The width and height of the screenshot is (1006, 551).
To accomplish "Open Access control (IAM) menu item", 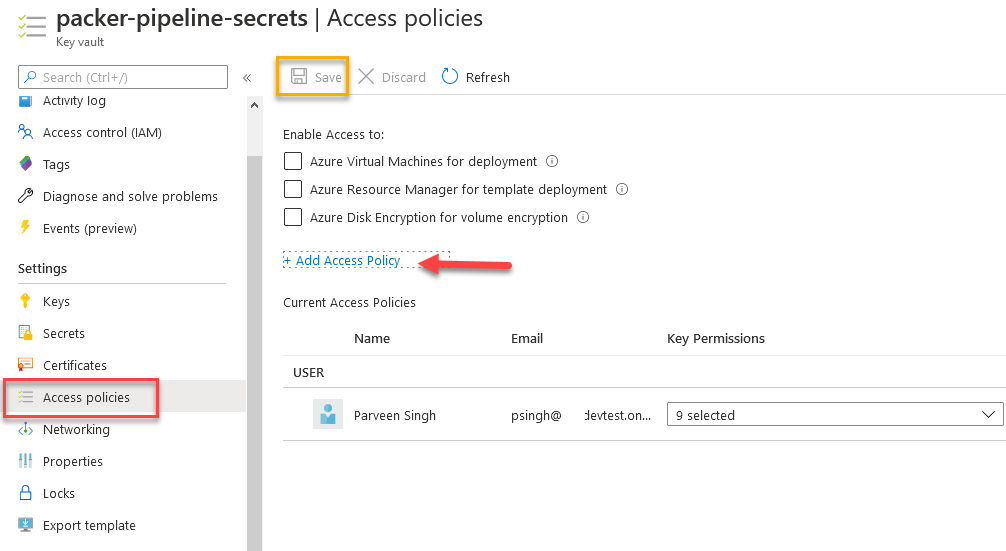I will [x=102, y=132].
